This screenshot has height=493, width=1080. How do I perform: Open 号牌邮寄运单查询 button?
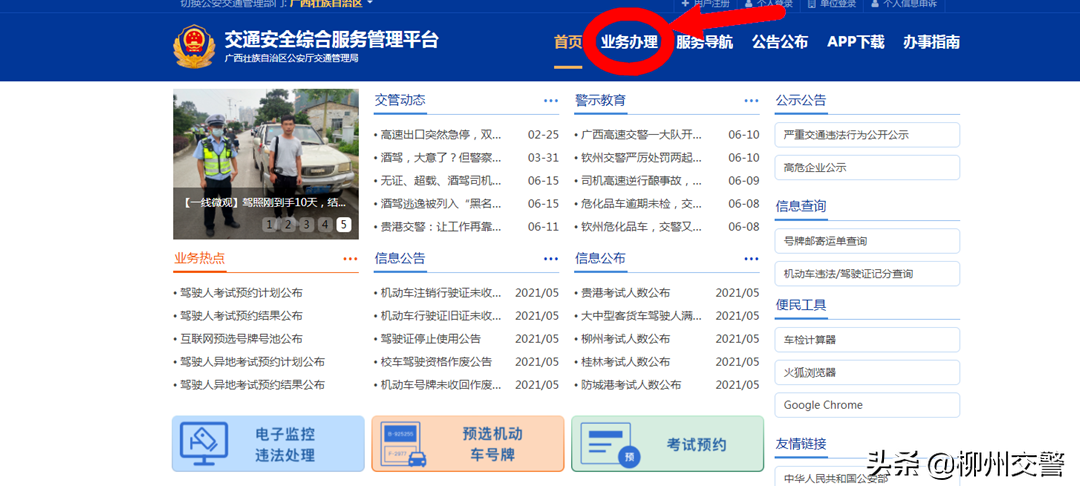tap(867, 241)
